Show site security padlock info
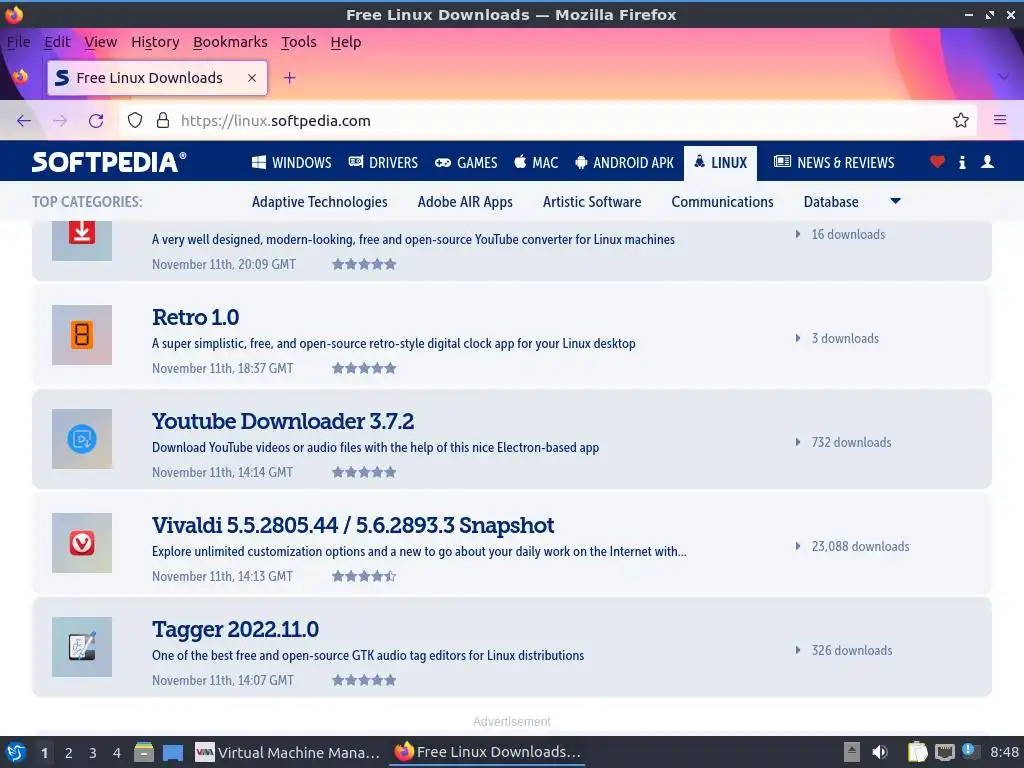 pyautogui.click(x=163, y=120)
